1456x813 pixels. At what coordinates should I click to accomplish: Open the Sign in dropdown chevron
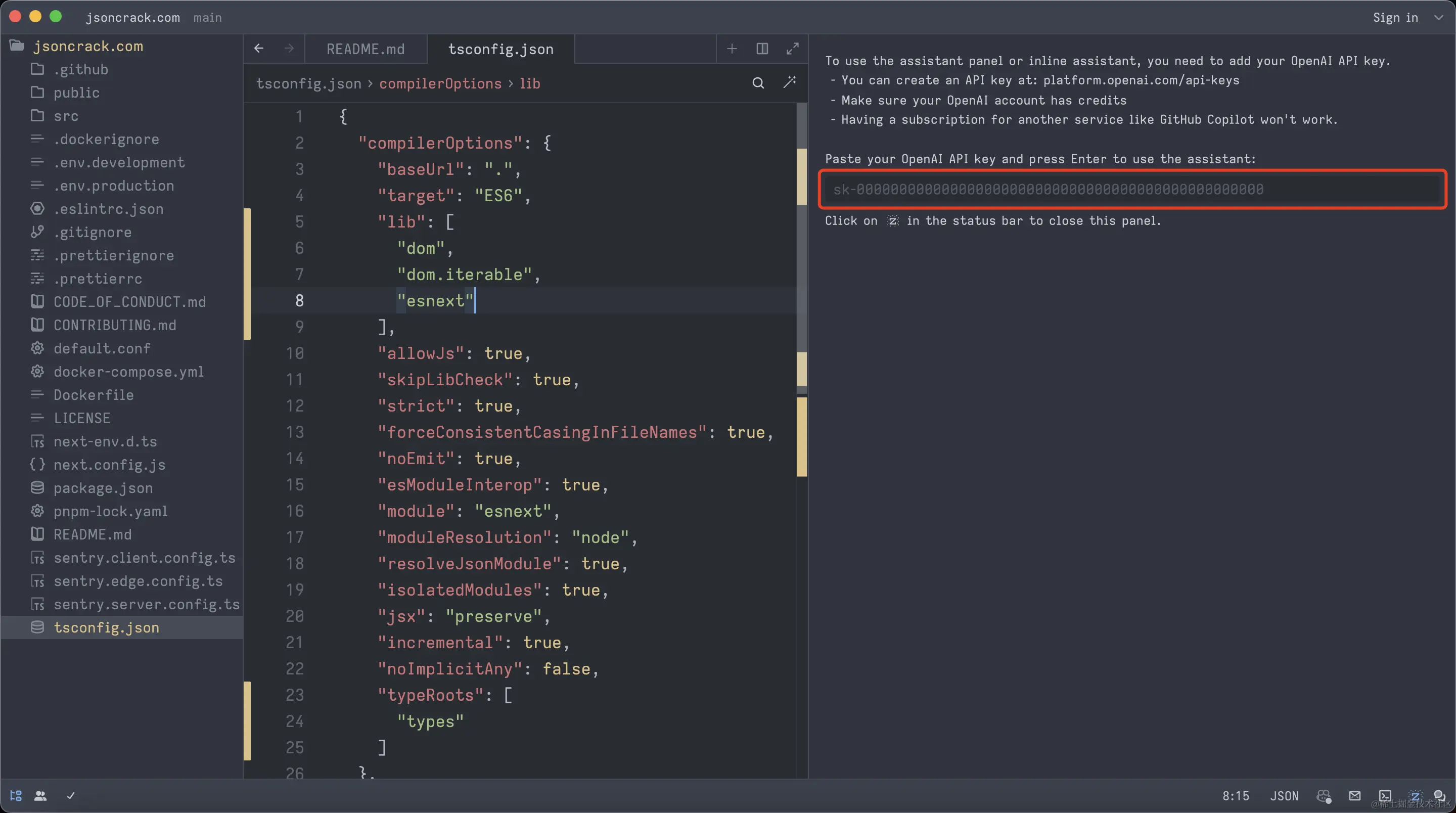pyautogui.click(x=1438, y=18)
